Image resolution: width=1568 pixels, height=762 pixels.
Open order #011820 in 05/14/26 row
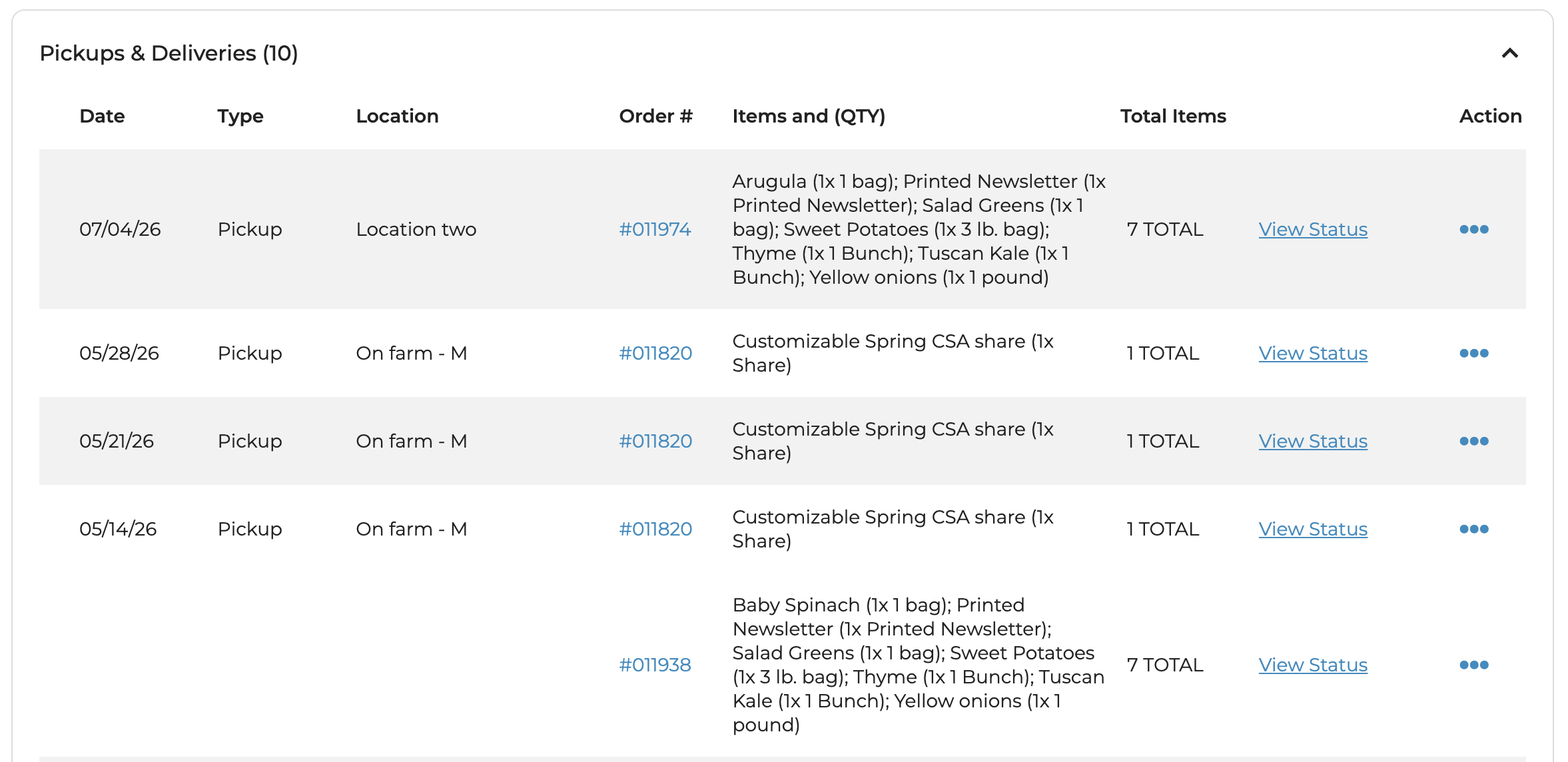coord(655,529)
